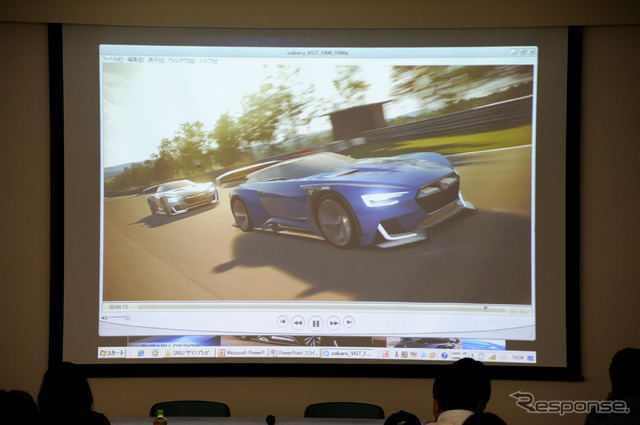This screenshot has height=425, width=640.
Task: Switch to the SNSデザインプレゼ folder window
Action: click(189, 353)
